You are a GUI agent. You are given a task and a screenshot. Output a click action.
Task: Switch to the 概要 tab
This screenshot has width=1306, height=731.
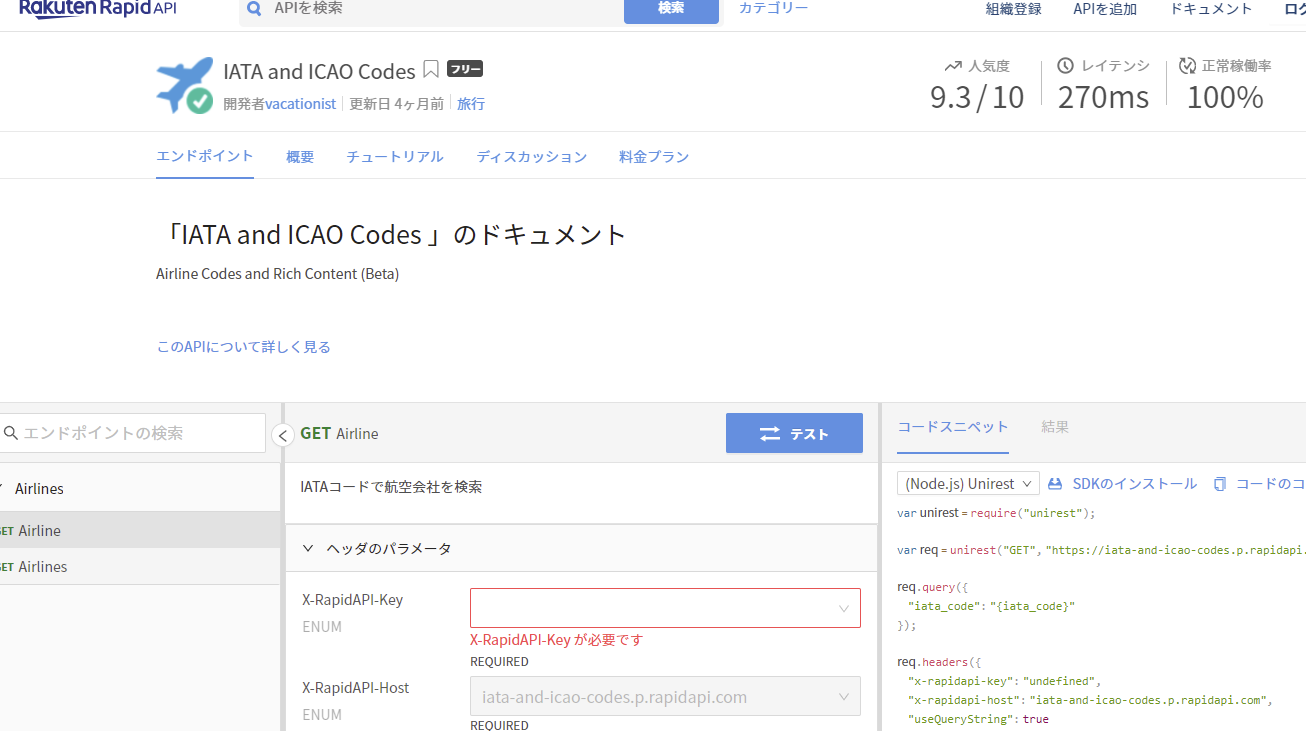[300, 157]
